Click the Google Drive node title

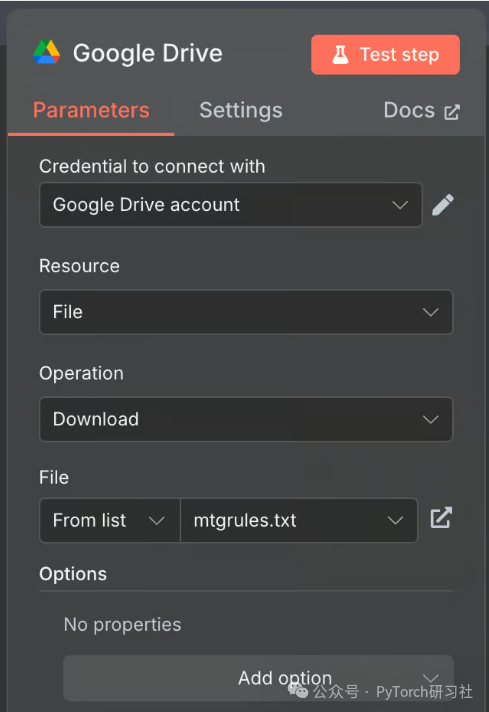148,53
